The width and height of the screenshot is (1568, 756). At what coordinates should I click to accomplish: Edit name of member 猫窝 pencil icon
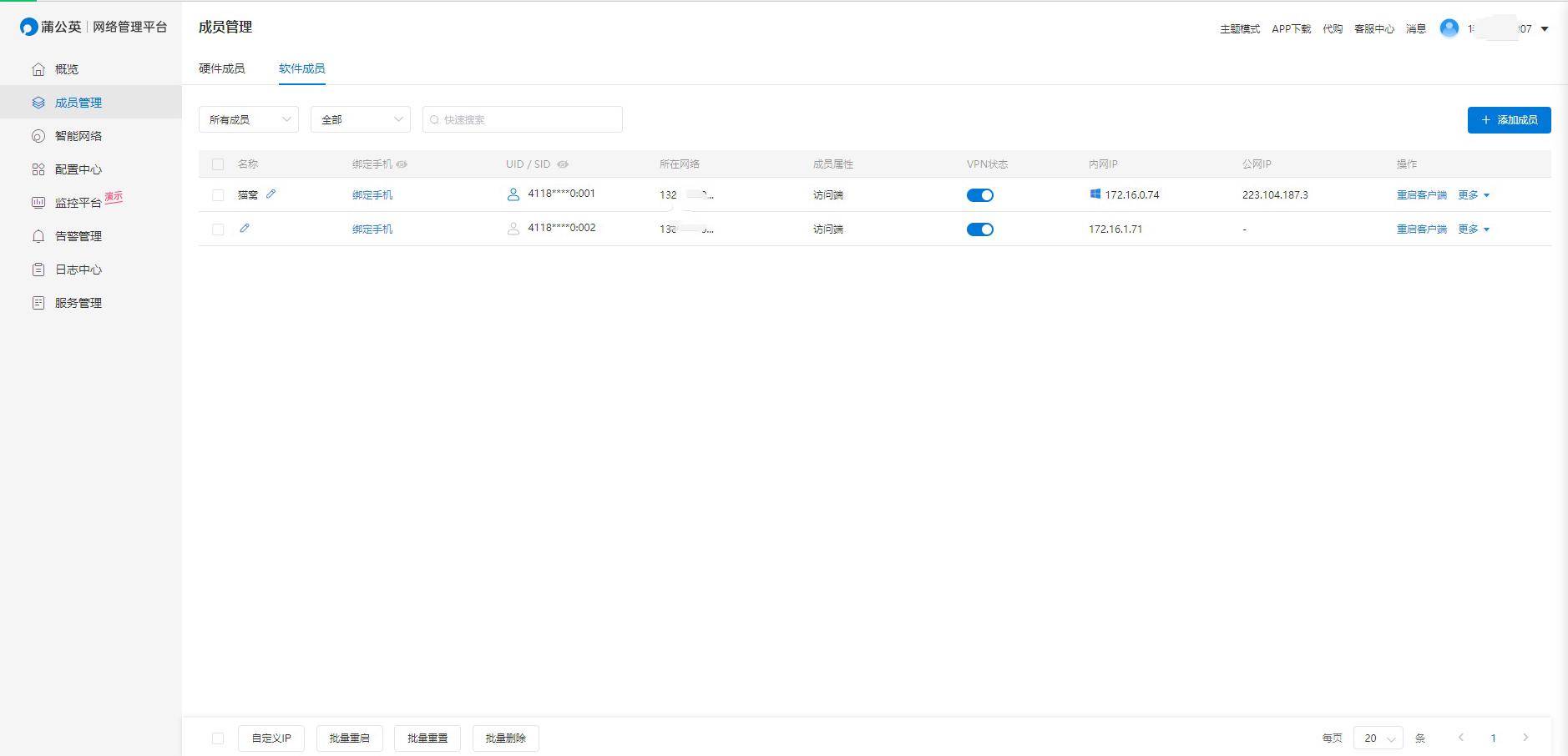pos(271,194)
